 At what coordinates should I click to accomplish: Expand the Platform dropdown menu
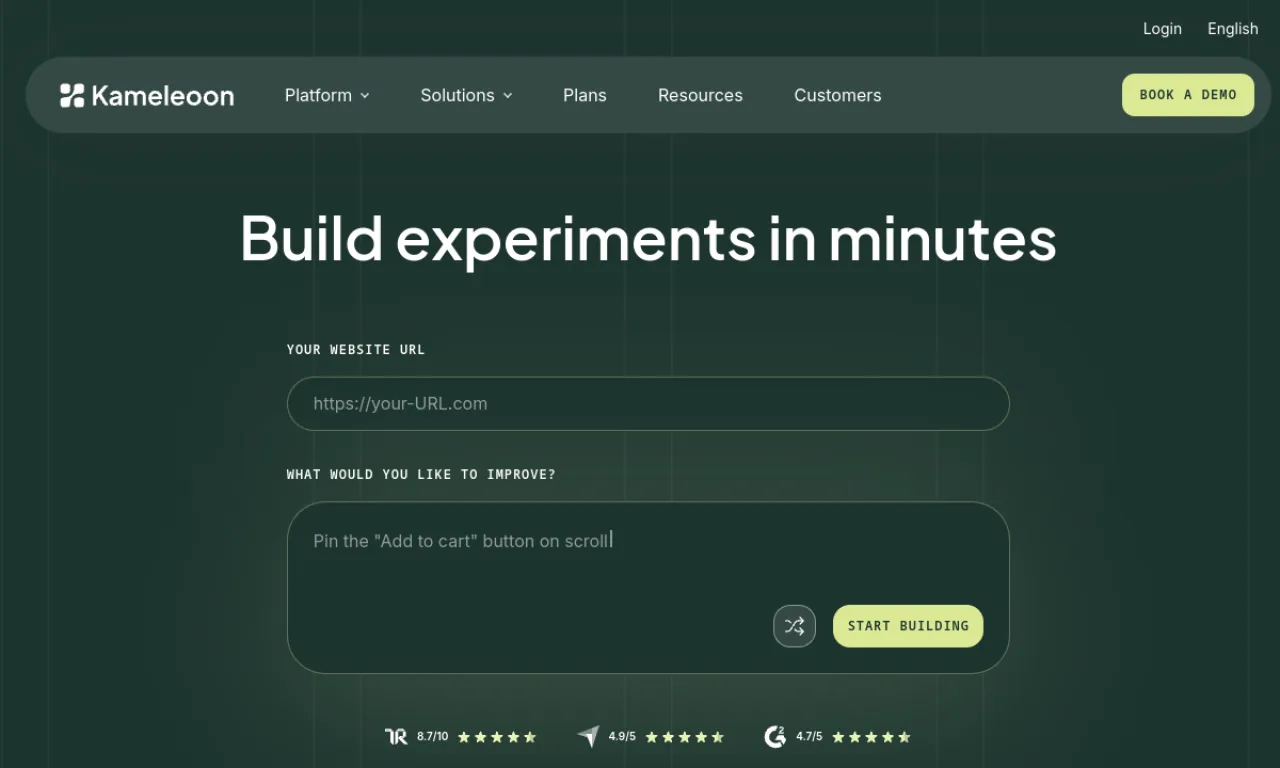tap(327, 95)
